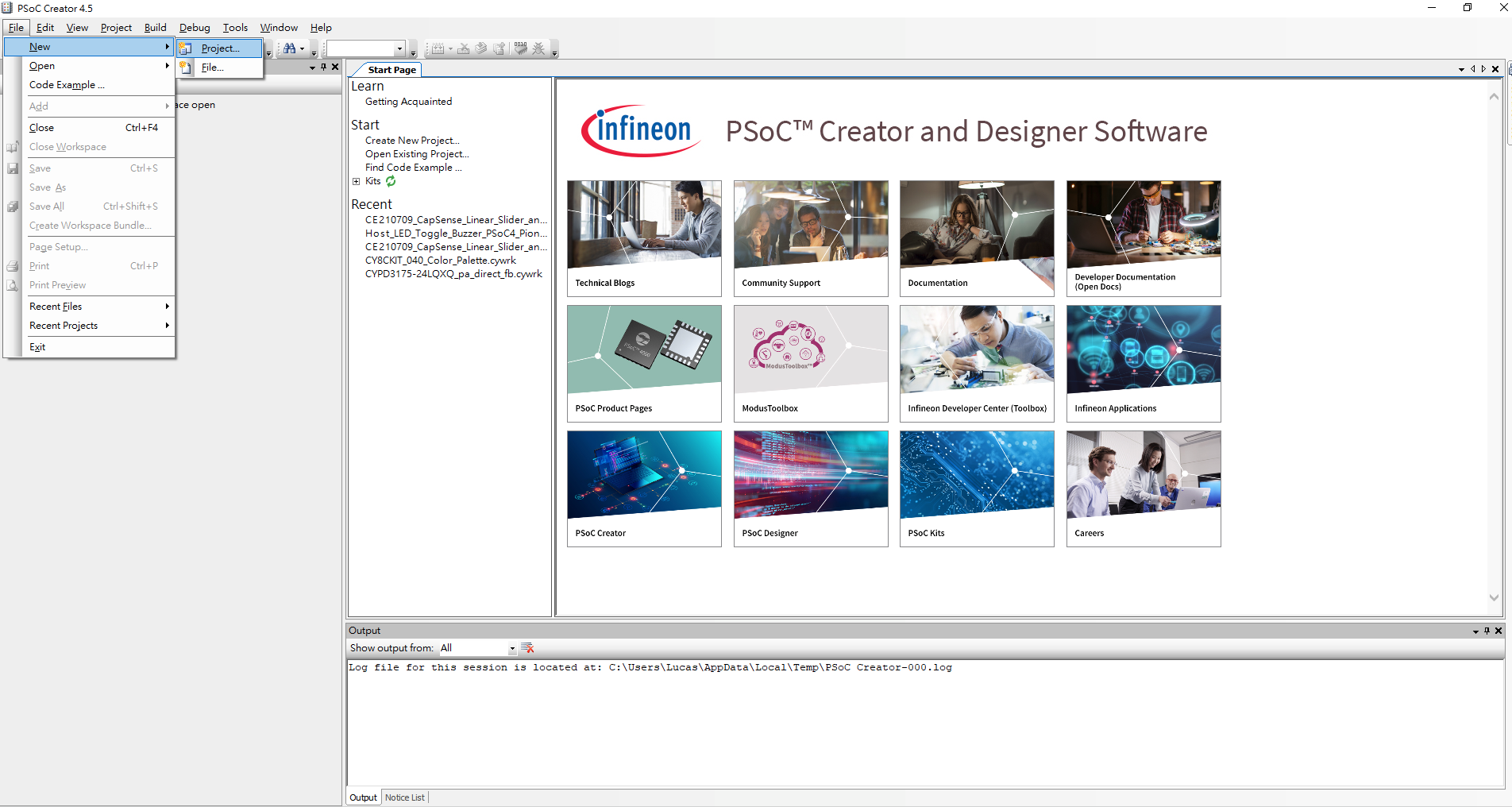Click the Kits refresh green icon

click(391, 181)
